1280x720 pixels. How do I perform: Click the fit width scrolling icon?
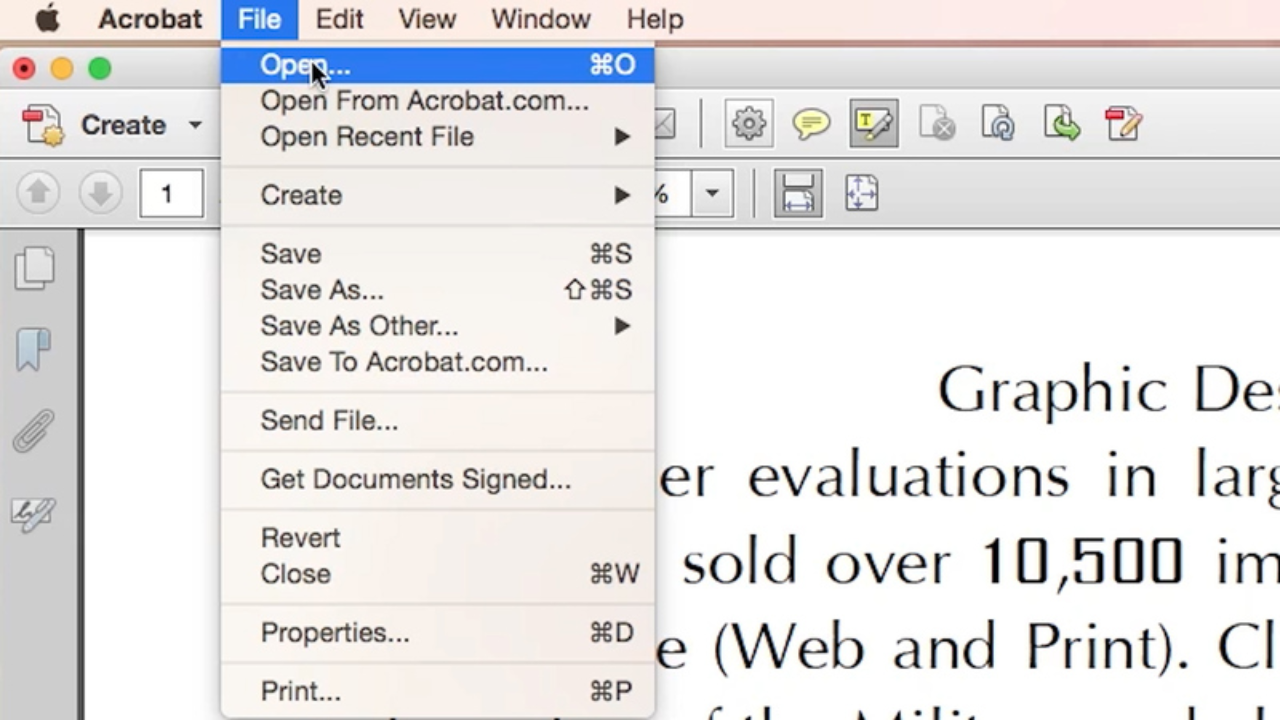click(798, 193)
